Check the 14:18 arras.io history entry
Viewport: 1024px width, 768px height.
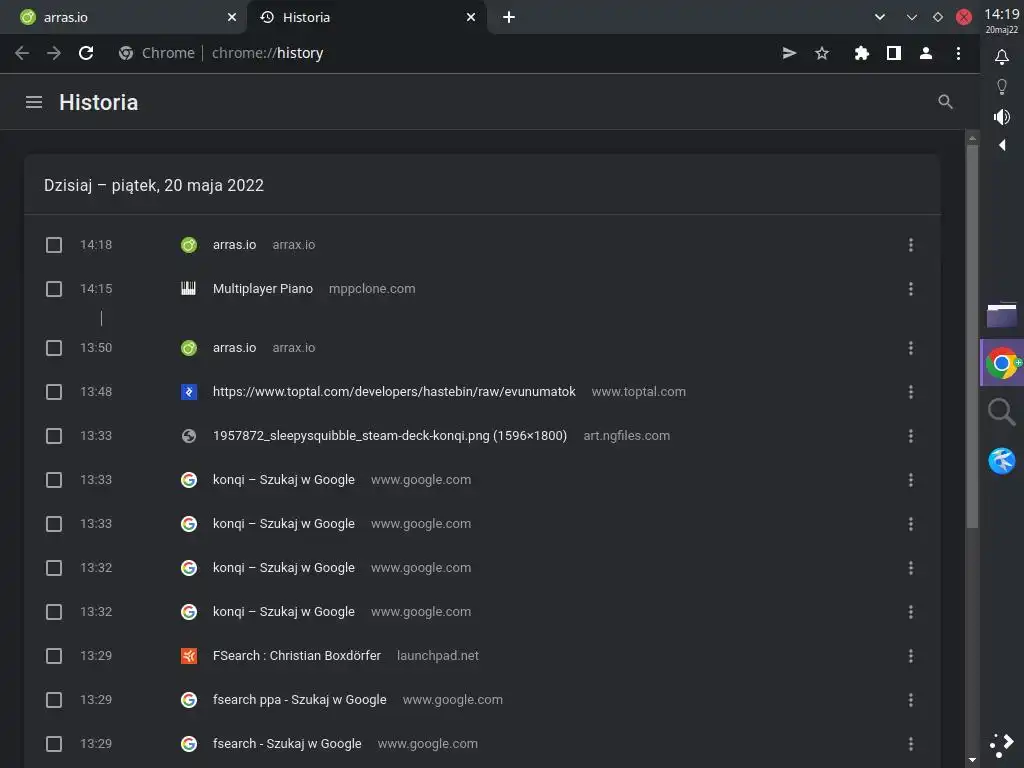tap(54, 245)
